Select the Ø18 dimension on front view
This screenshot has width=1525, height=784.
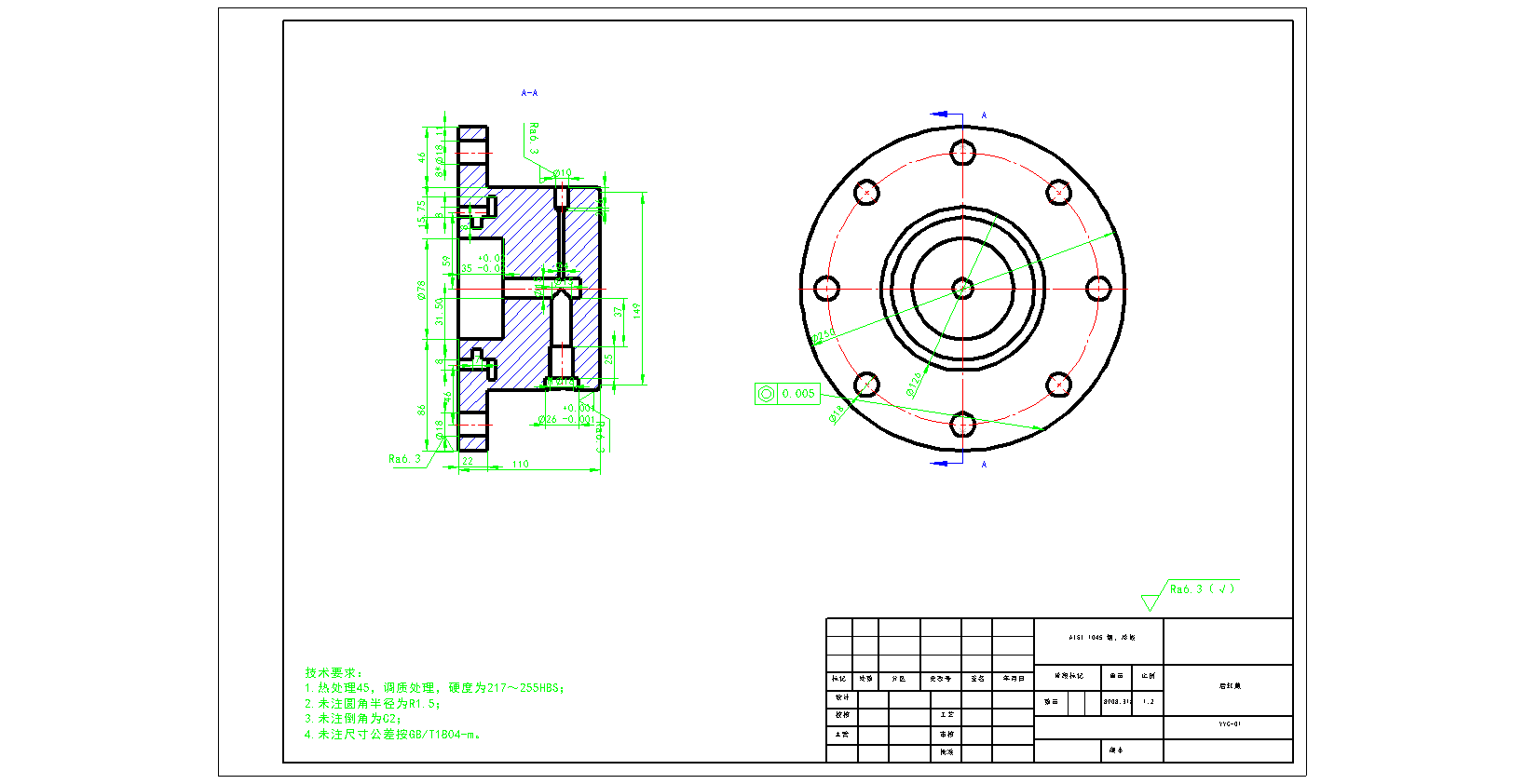pos(837,412)
